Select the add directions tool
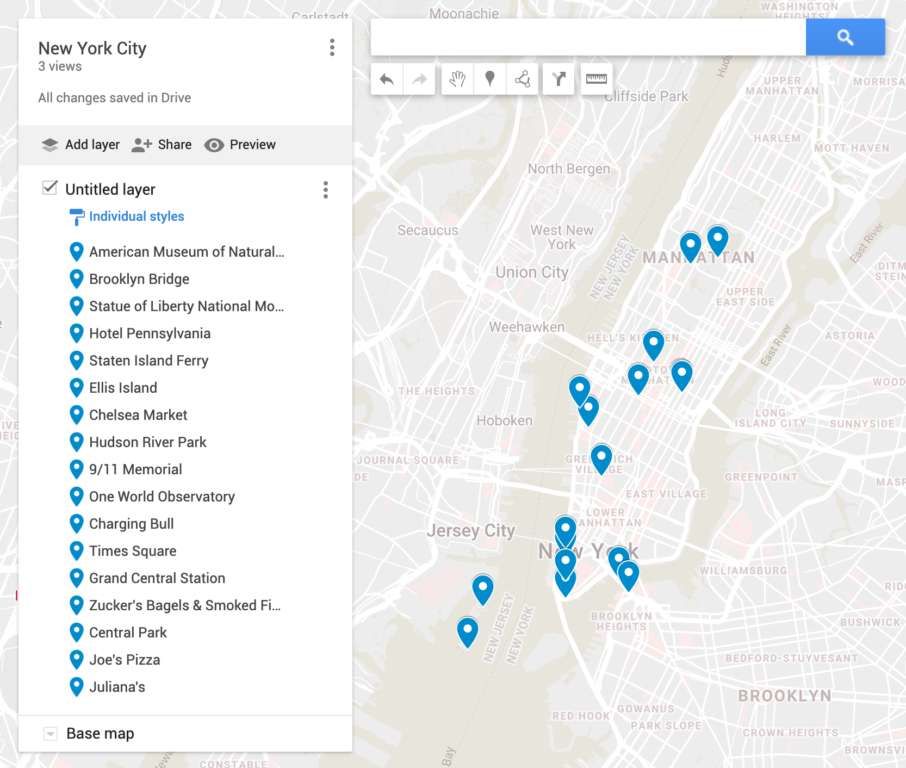Screen dimensions: 906x768 pos(558,79)
